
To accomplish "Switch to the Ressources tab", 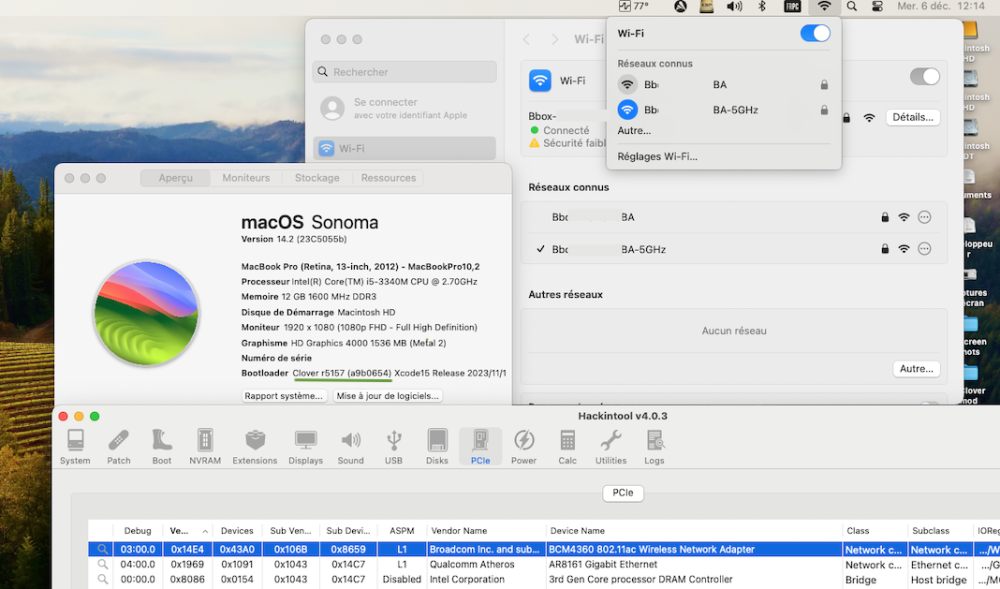I will point(388,178).
